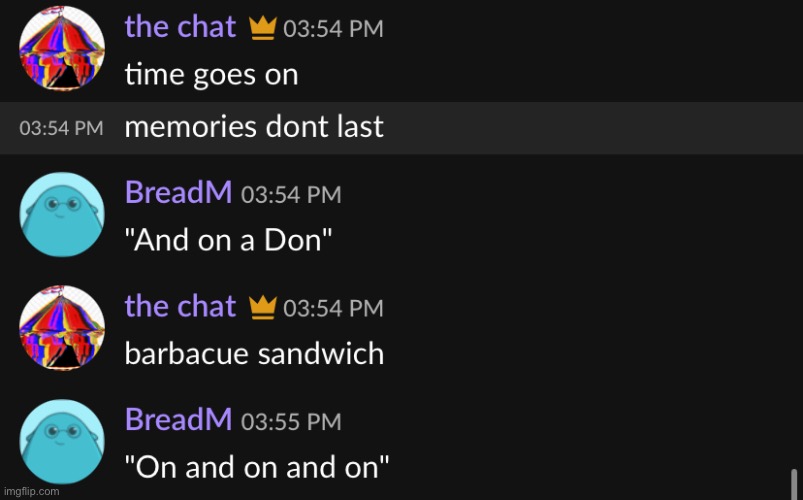
Task: Open the blue avatar beside "On and on and on"
Action: point(62,441)
